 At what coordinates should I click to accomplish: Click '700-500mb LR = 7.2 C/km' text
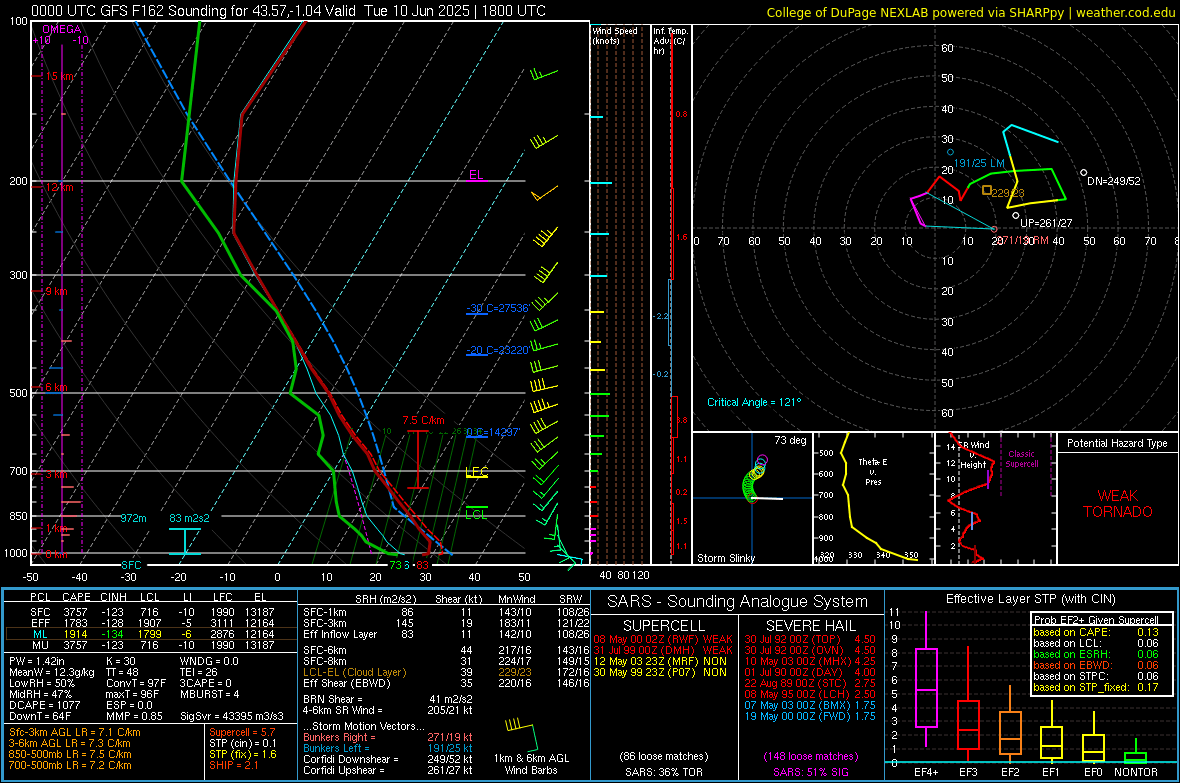pos(70,765)
